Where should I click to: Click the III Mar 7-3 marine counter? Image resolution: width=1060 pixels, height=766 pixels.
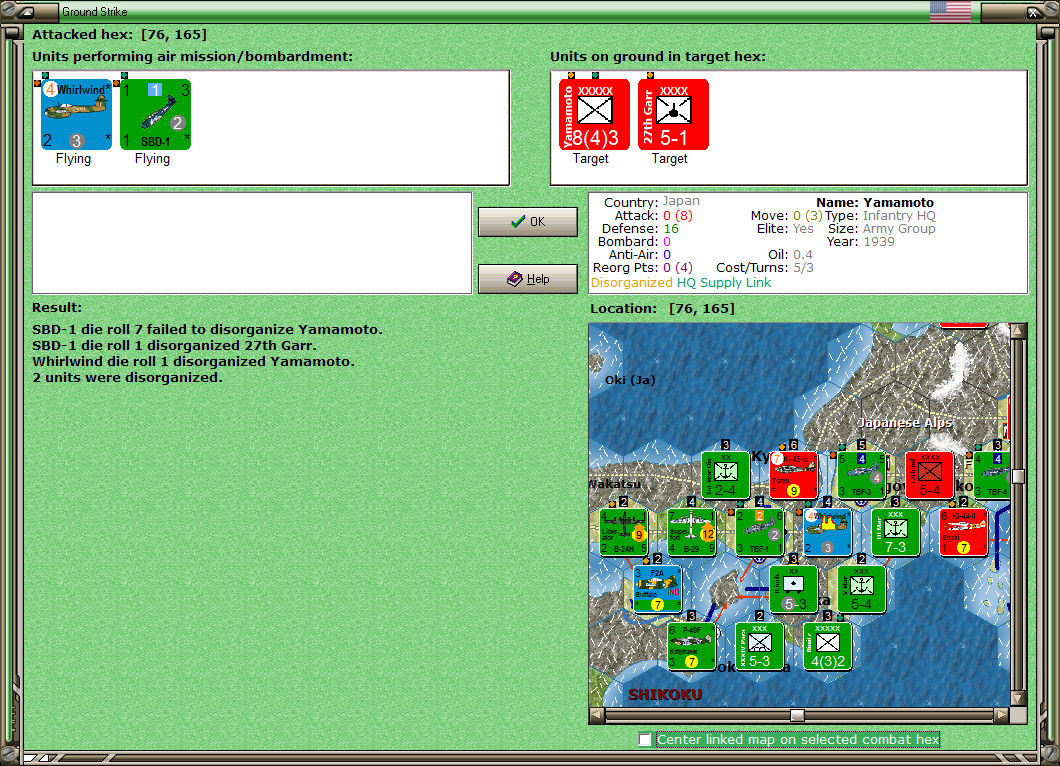pyautogui.click(x=896, y=532)
